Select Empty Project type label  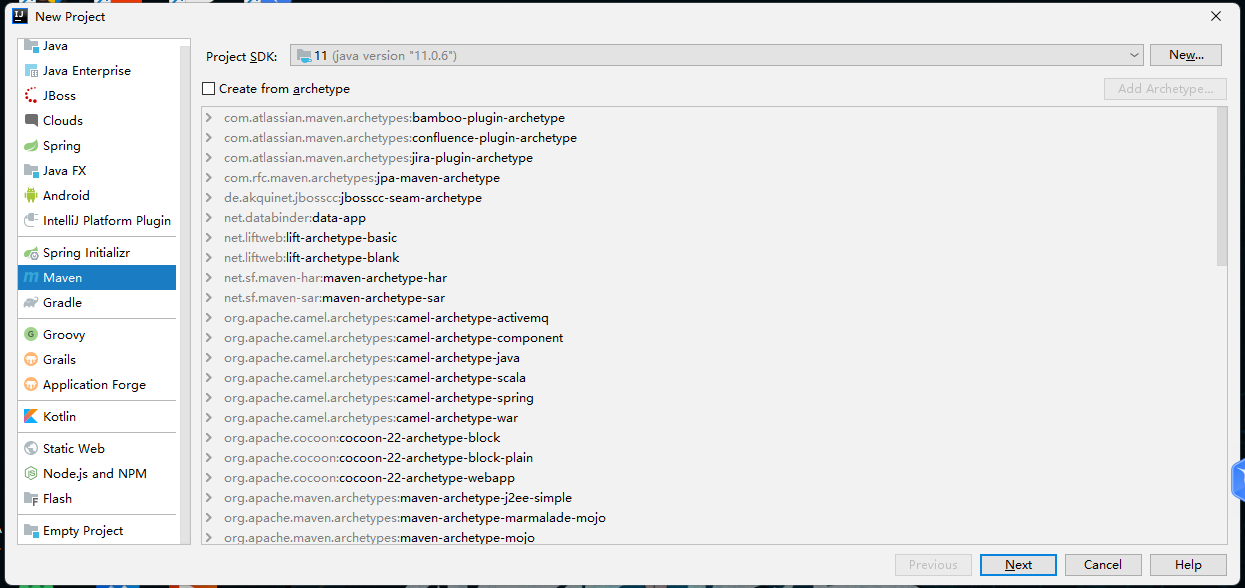coord(83,531)
